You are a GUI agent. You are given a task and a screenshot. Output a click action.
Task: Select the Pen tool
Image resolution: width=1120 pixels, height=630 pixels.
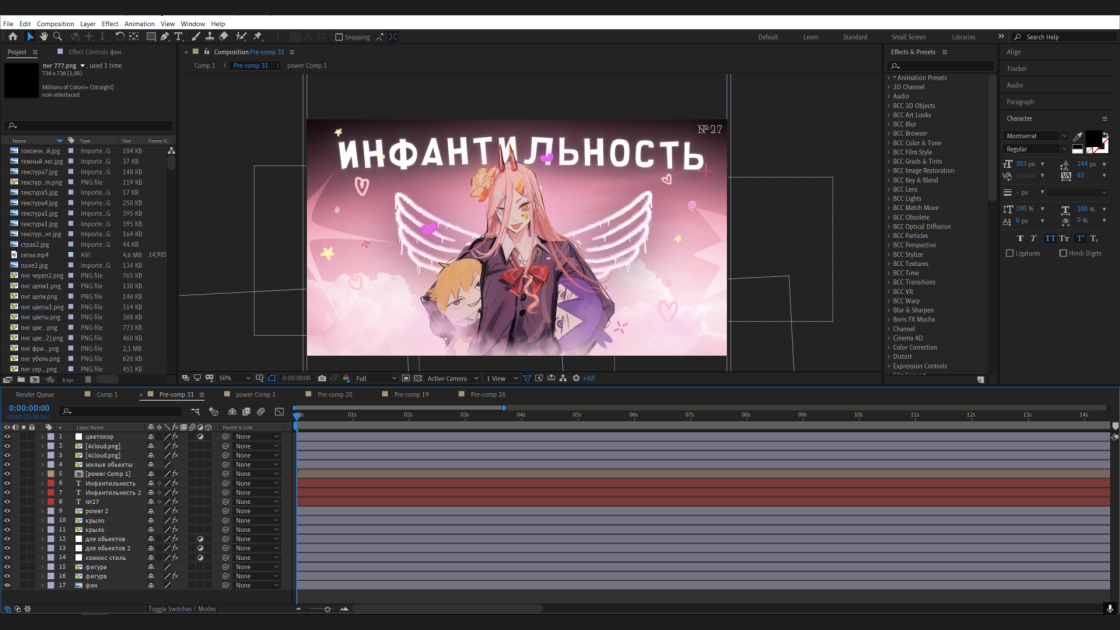tap(164, 36)
